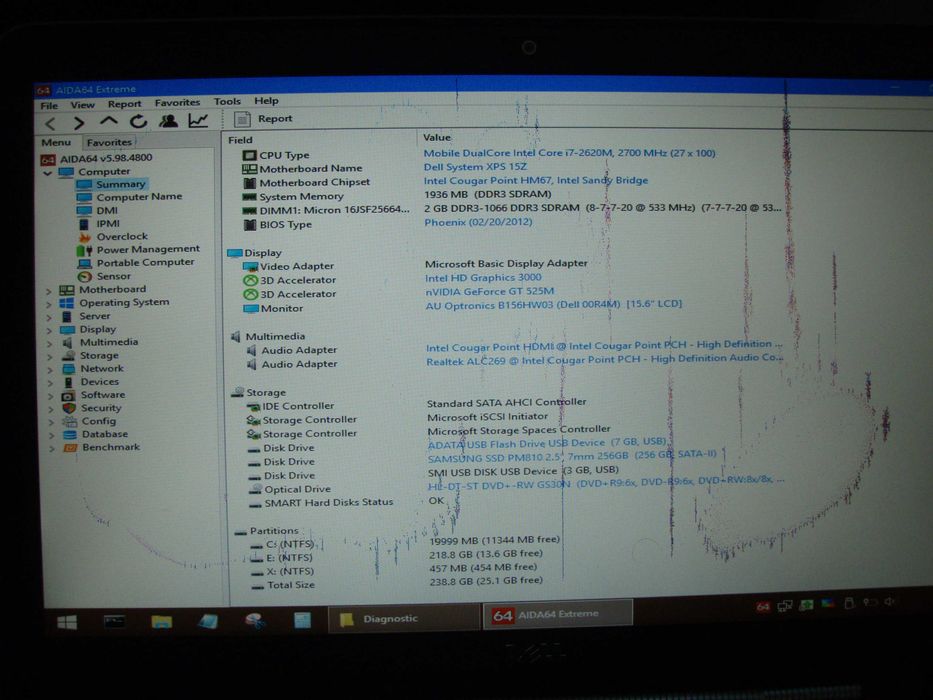Click the Optical Drive field icon
Image resolution: width=933 pixels, height=700 pixels.
tap(255, 489)
